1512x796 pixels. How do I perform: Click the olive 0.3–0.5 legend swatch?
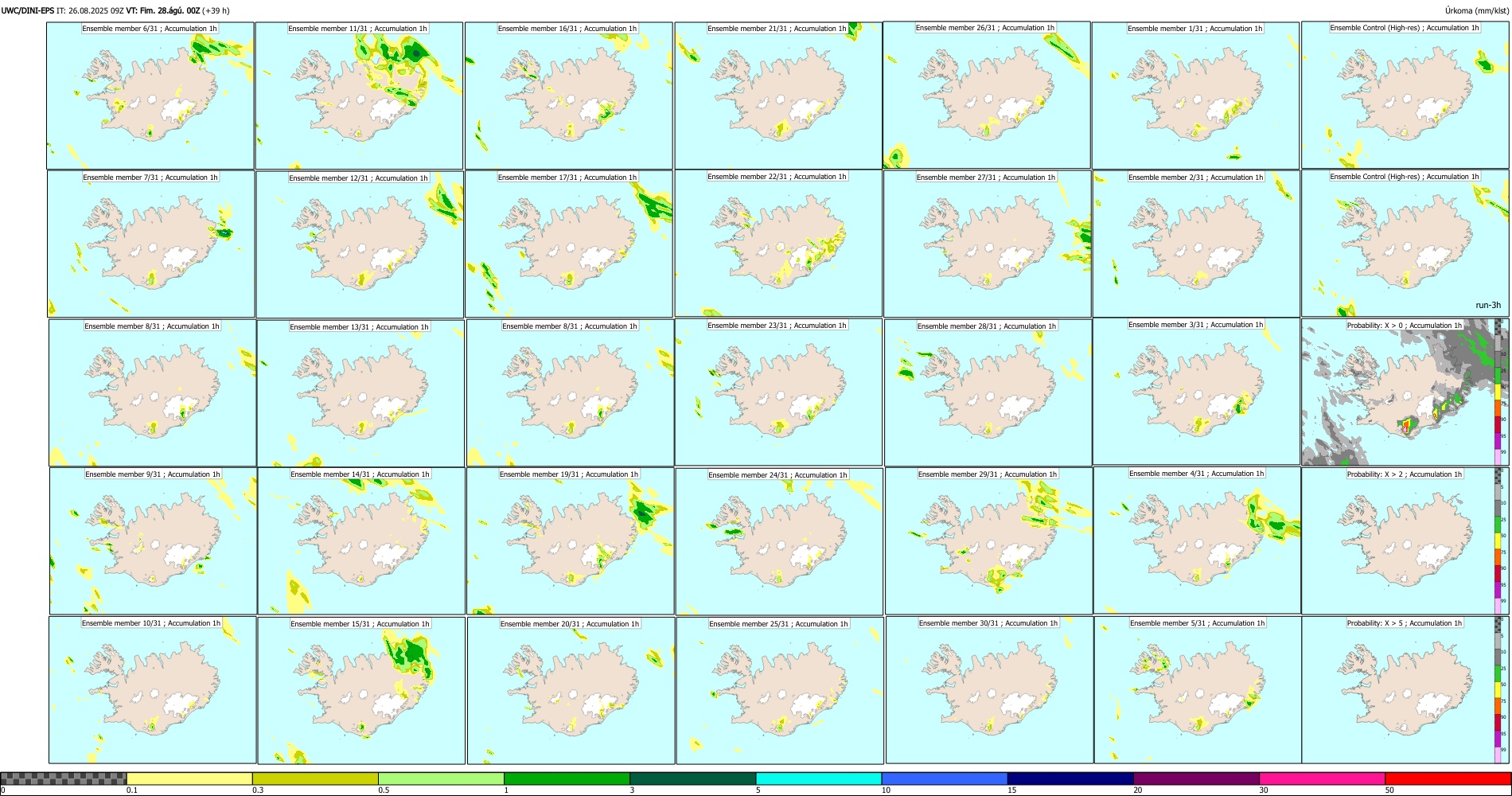315,778
